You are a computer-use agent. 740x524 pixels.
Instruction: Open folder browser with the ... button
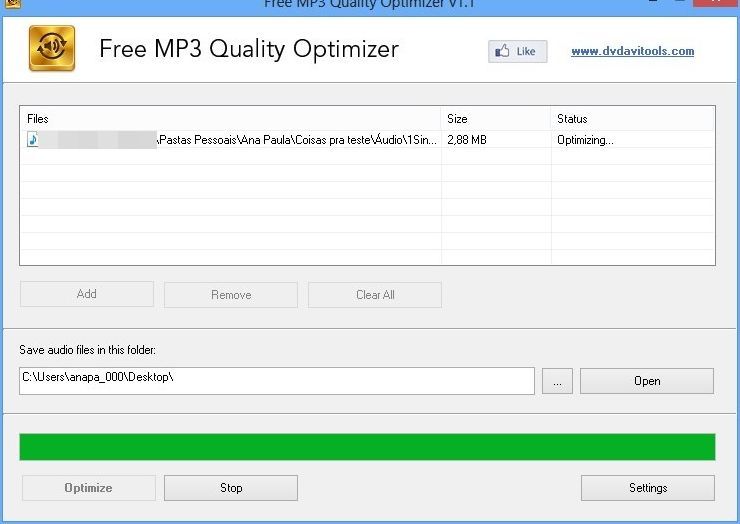click(x=557, y=381)
